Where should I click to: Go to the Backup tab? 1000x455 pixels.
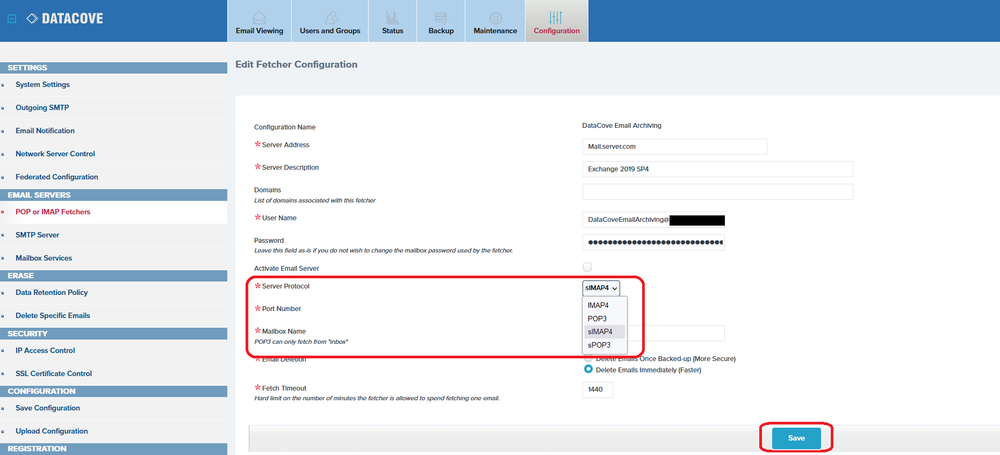click(441, 21)
